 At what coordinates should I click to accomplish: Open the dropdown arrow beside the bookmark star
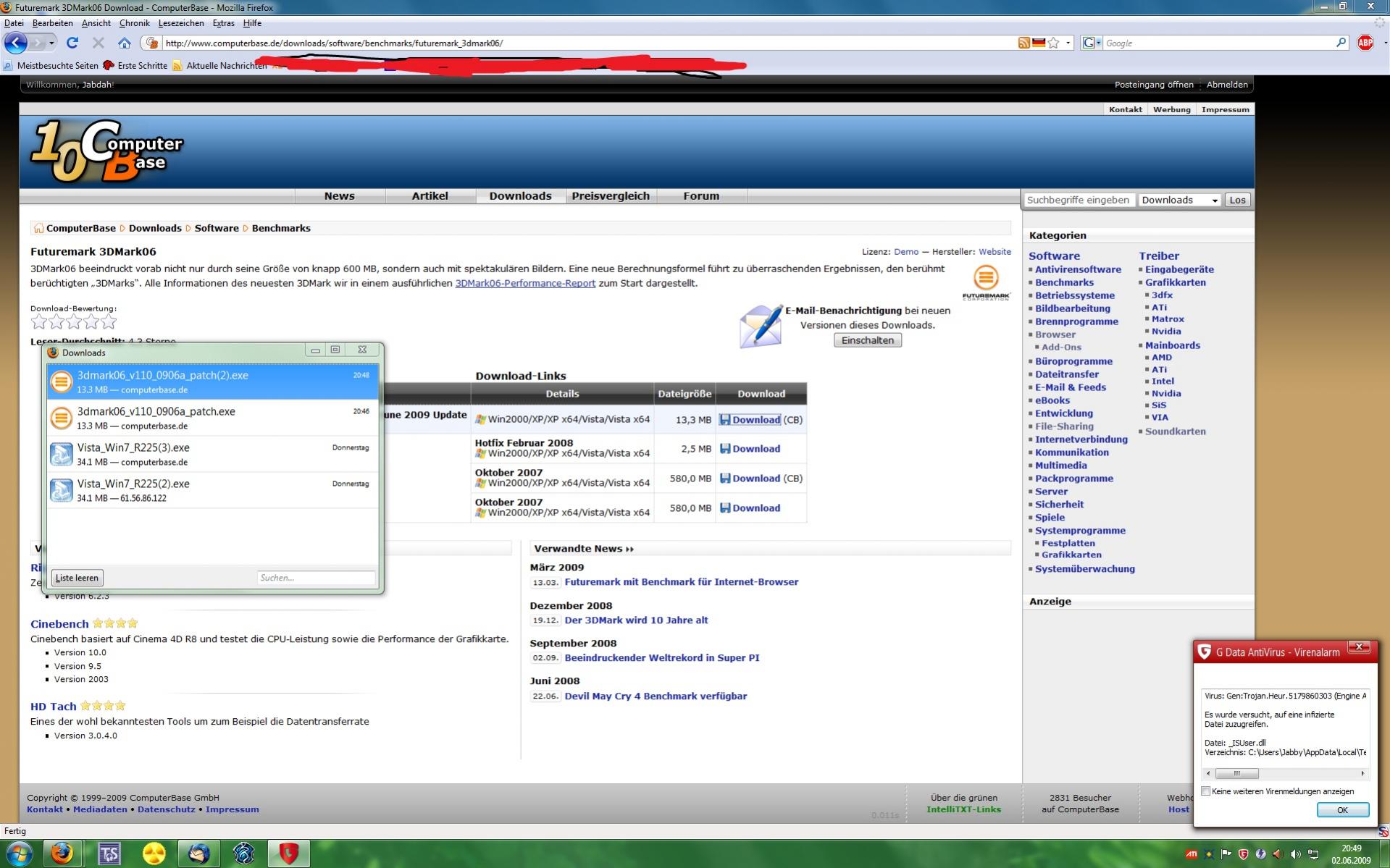pos(1068,43)
